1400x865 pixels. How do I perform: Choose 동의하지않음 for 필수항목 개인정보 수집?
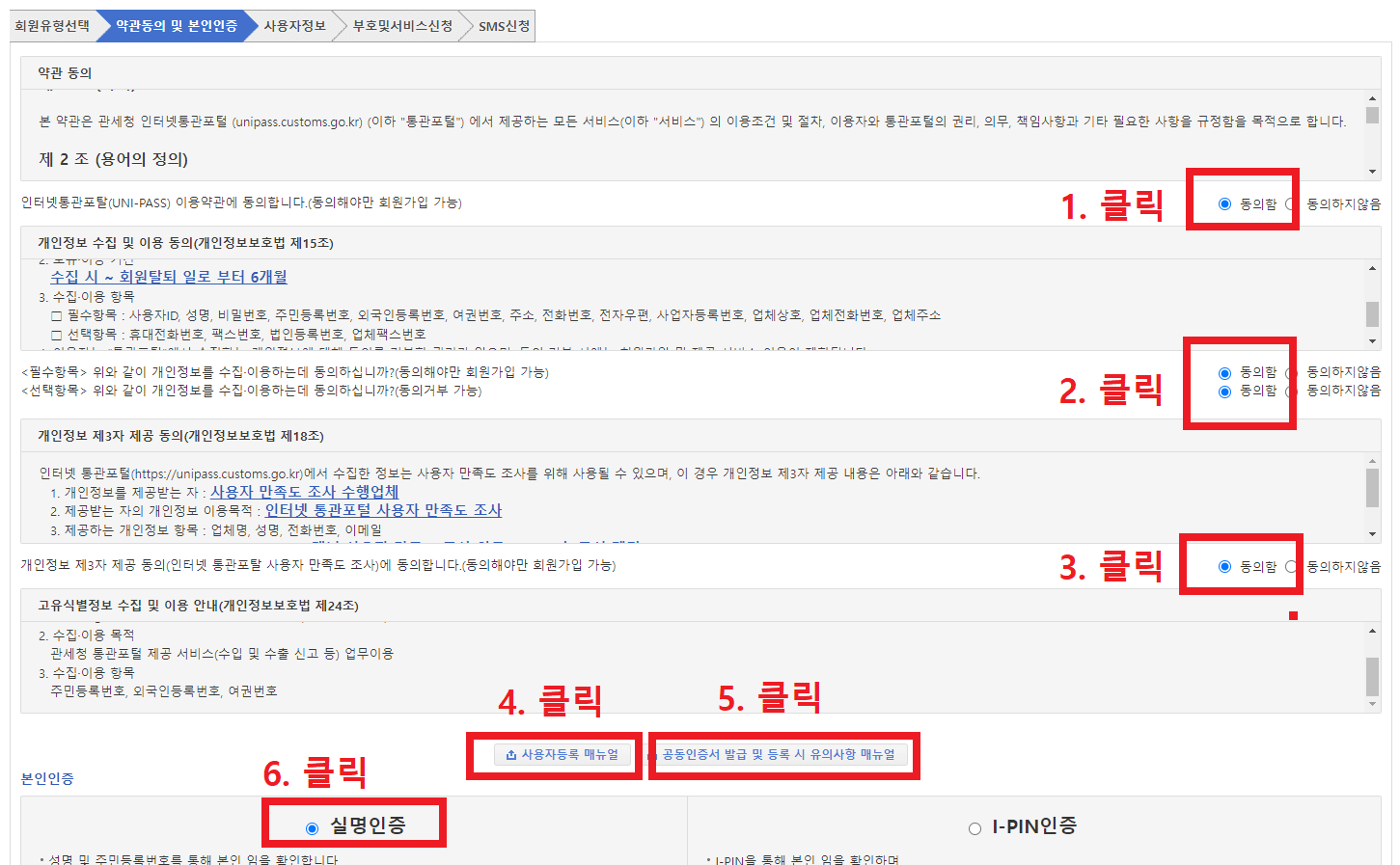(1291, 372)
